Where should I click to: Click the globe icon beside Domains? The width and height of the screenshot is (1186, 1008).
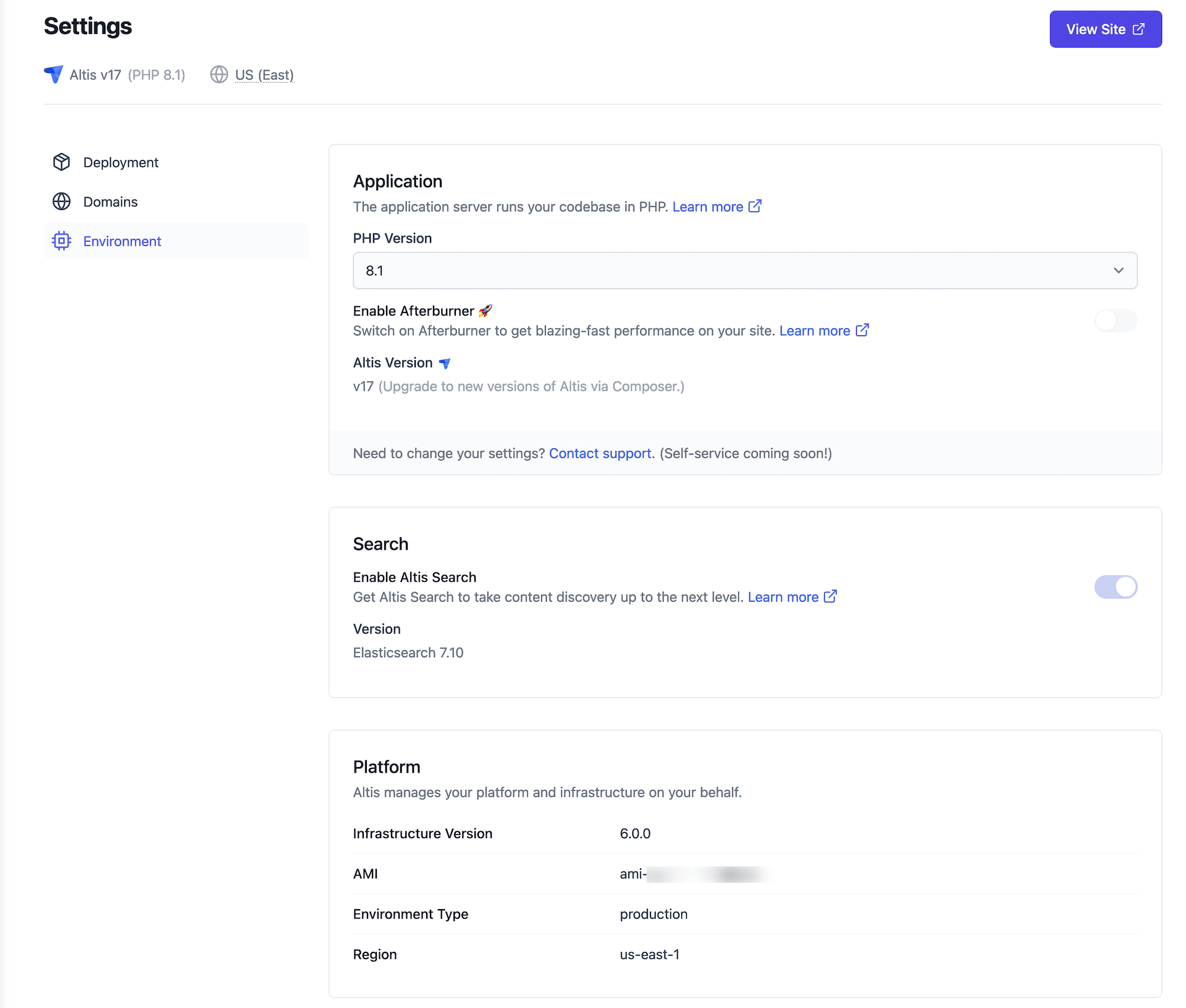coord(62,201)
